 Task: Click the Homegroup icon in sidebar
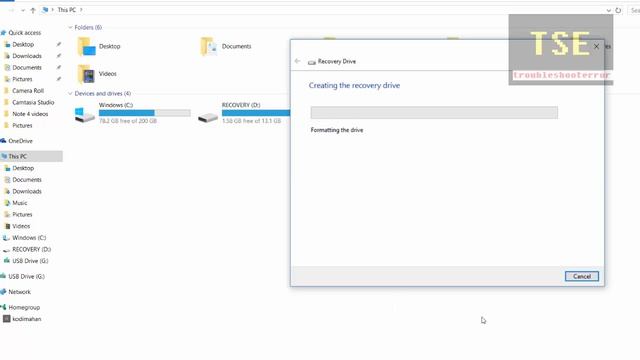point(3,307)
